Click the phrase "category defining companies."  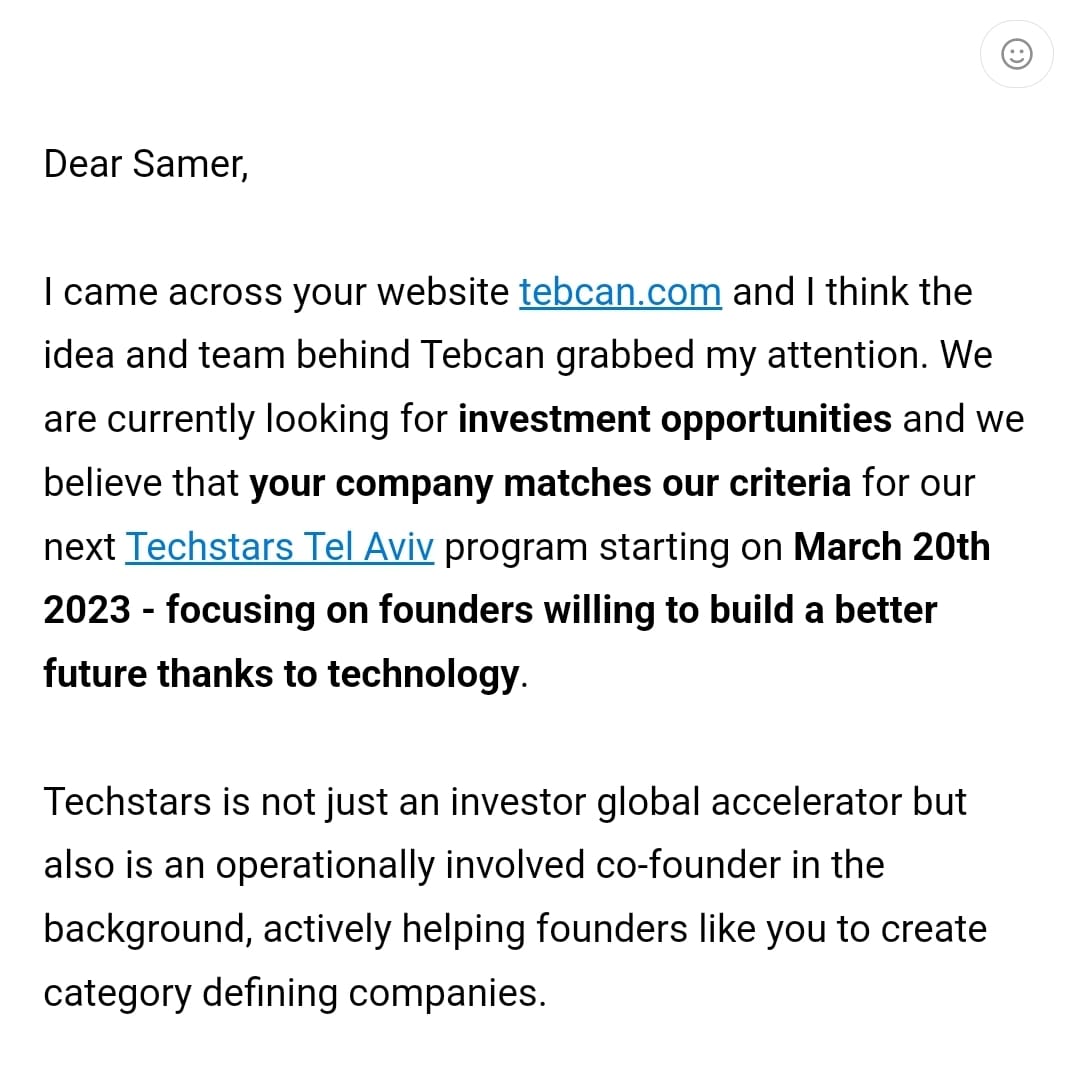click(x=295, y=993)
